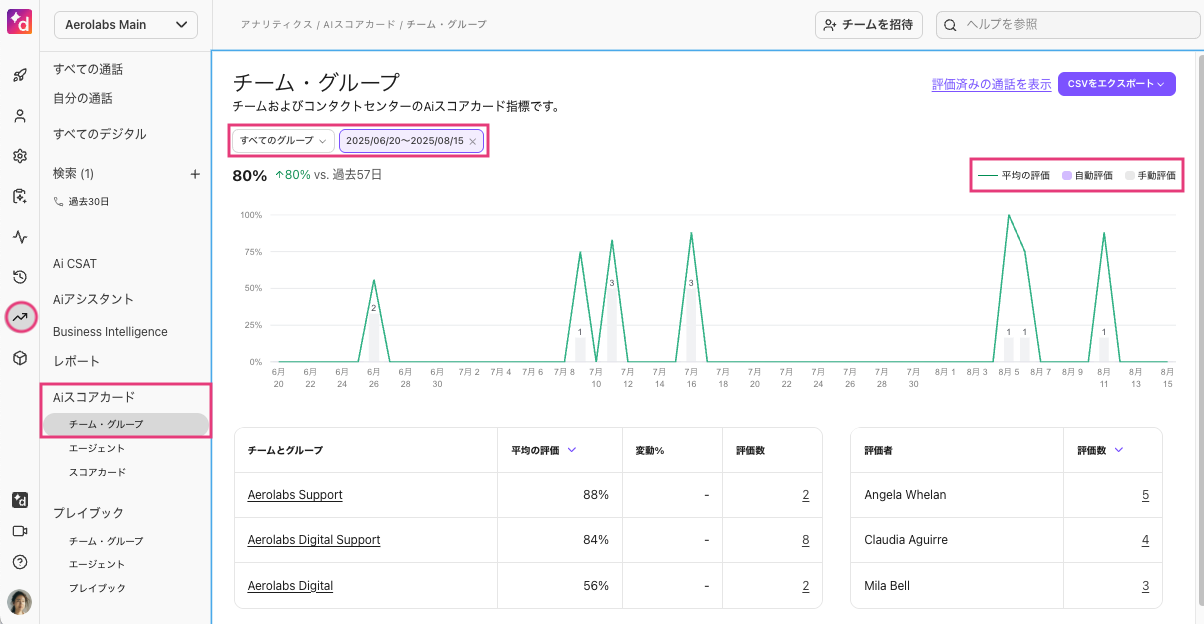The width and height of the screenshot is (1204, 624).
Task: Click the magnifier icon in help search
Action: [x=950, y=25]
